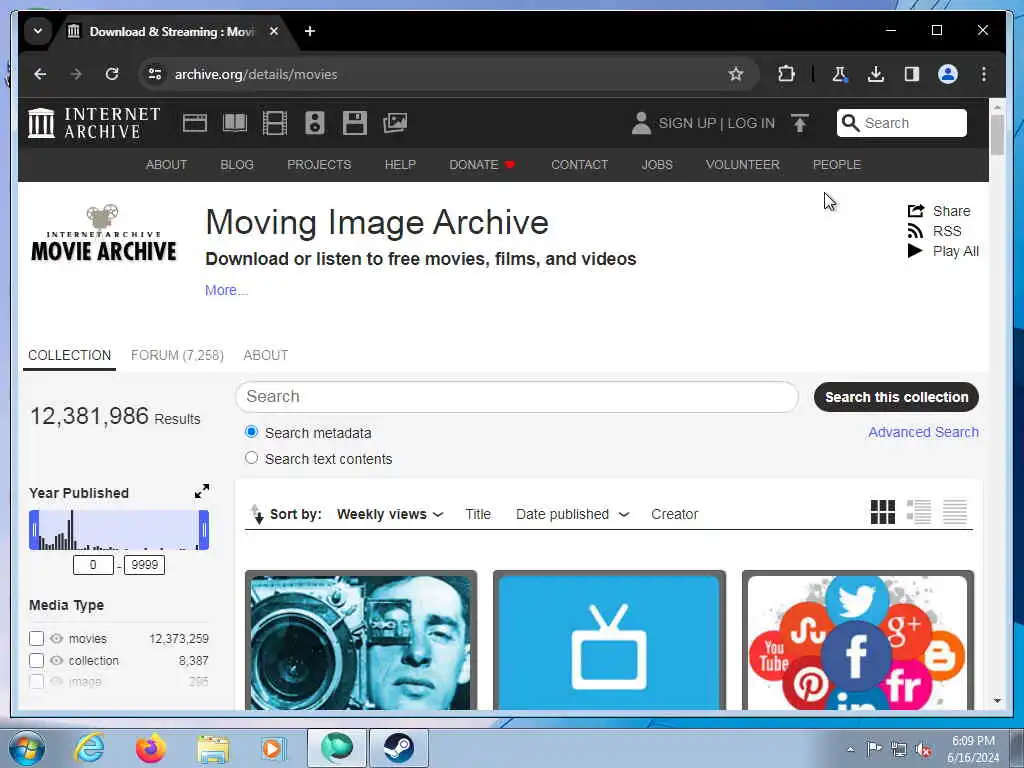This screenshot has height=768, width=1024.
Task: Open ABOUT in the top navigation
Action: [x=166, y=165]
